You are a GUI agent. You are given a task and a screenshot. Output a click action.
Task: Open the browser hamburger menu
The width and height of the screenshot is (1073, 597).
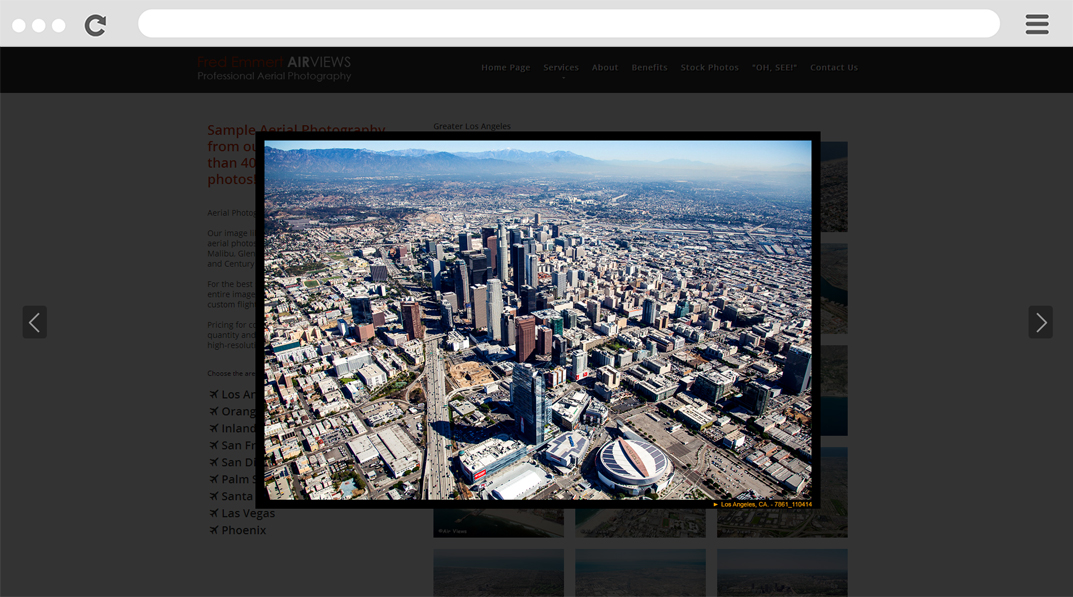pyautogui.click(x=1036, y=25)
